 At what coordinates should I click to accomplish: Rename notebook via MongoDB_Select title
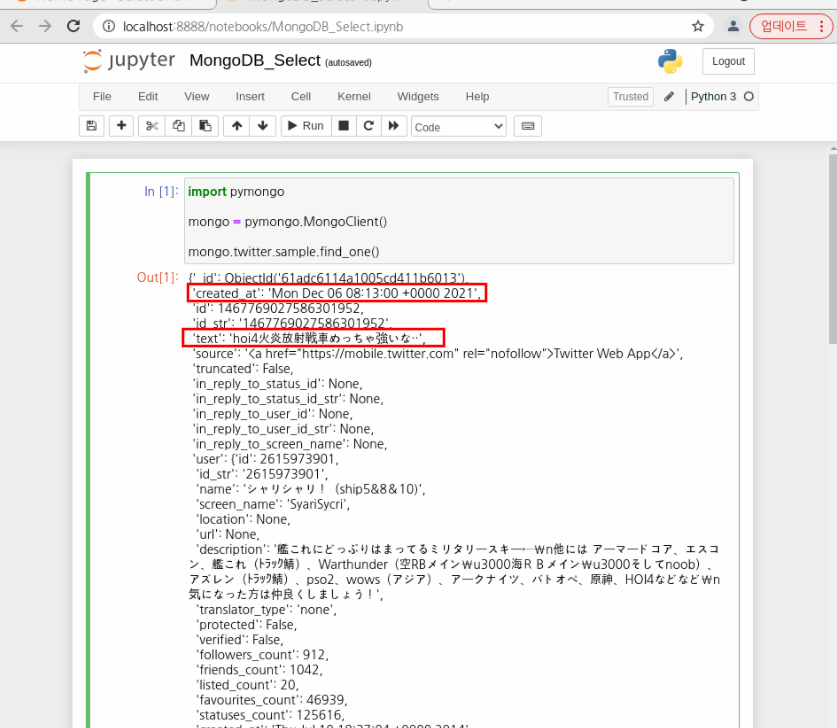[x=255, y=61]
